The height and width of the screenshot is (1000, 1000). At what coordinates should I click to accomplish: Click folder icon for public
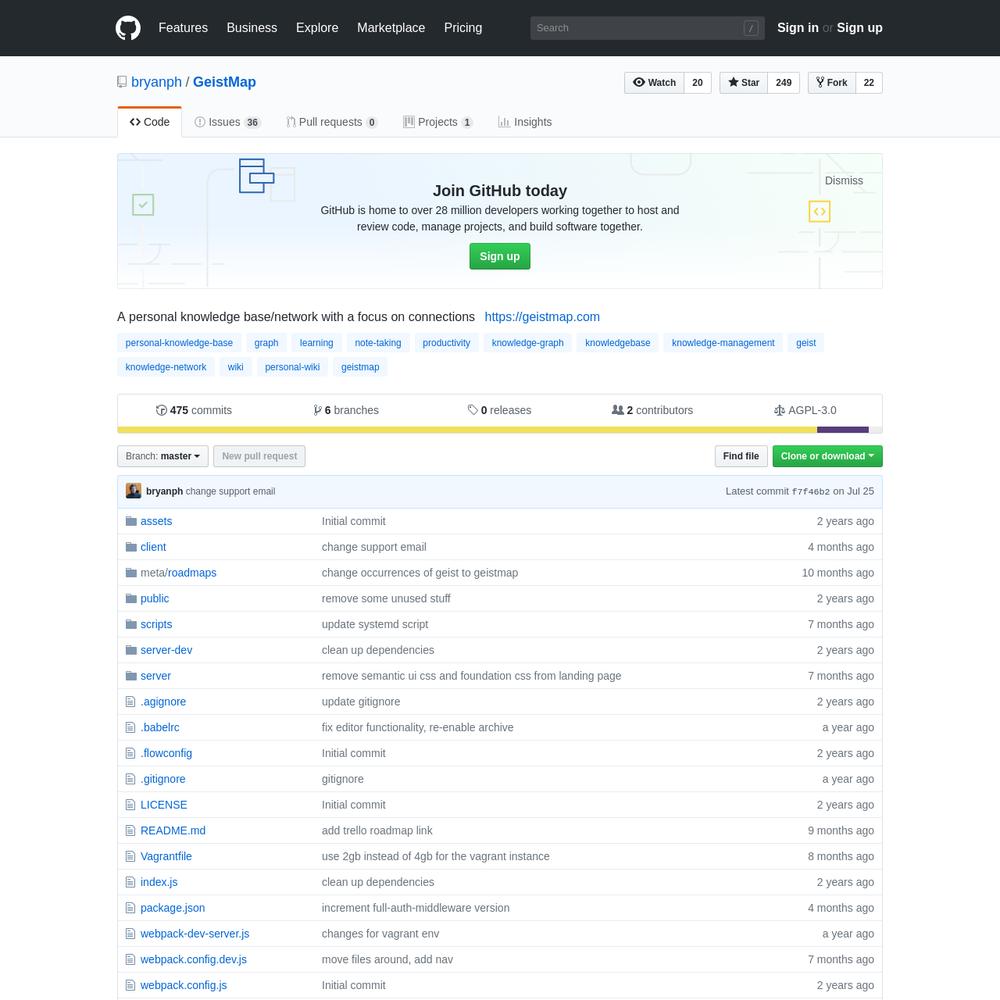[x=131, y=599]
